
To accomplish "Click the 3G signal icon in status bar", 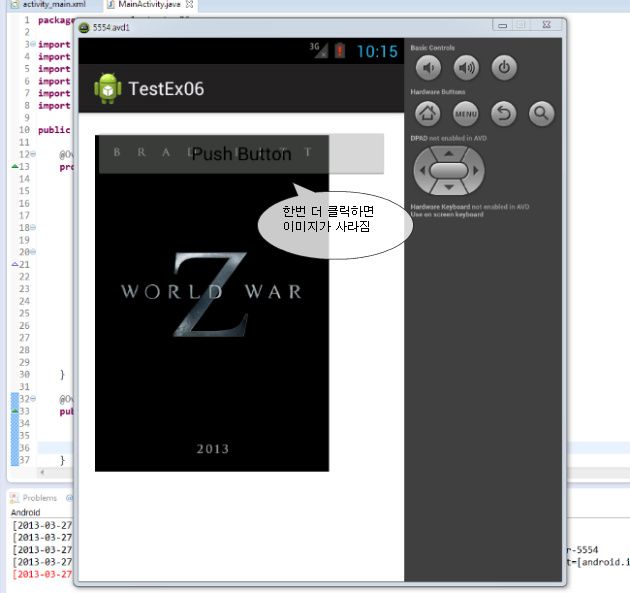I will click(319, 50).
